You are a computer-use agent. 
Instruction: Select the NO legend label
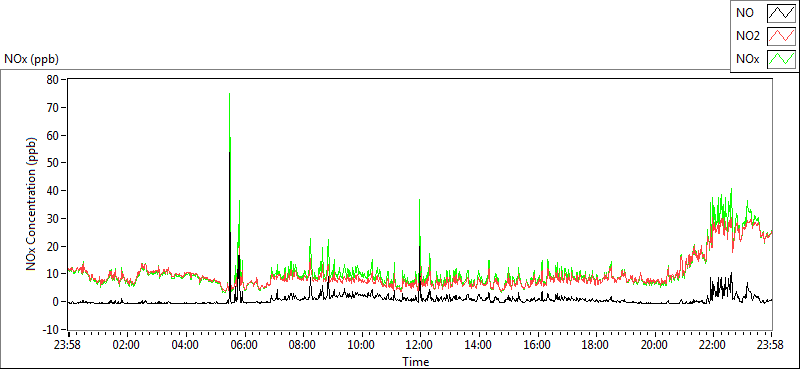pyautogui.click(x=745, y=13)
